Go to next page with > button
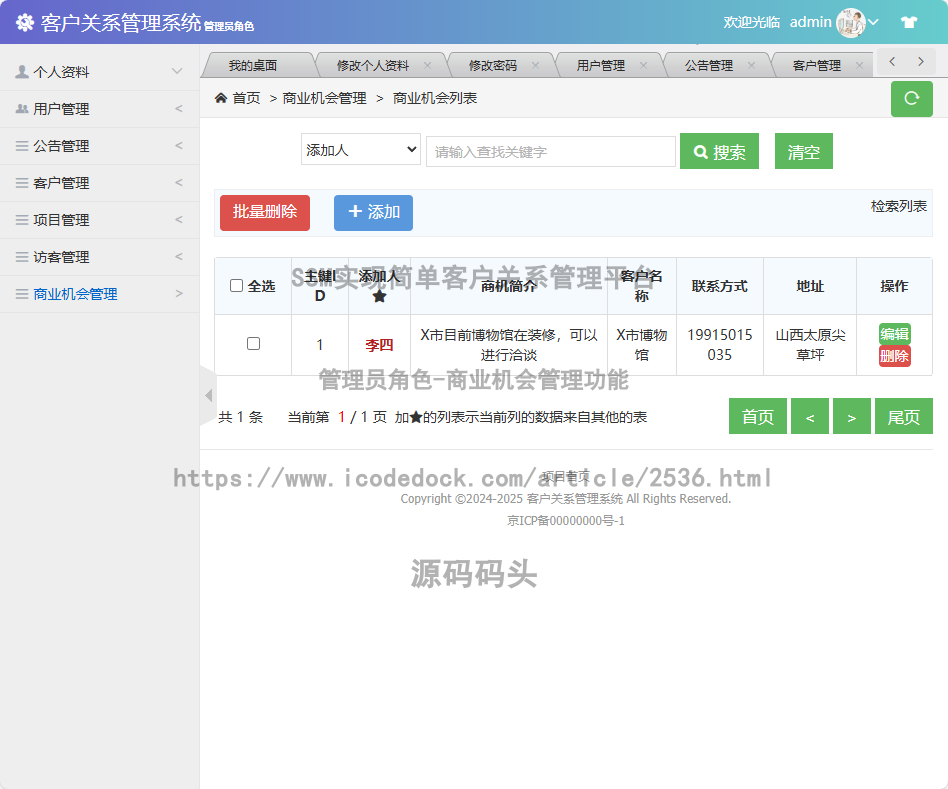This screenshot has height=789, width=948. point(851,416)
